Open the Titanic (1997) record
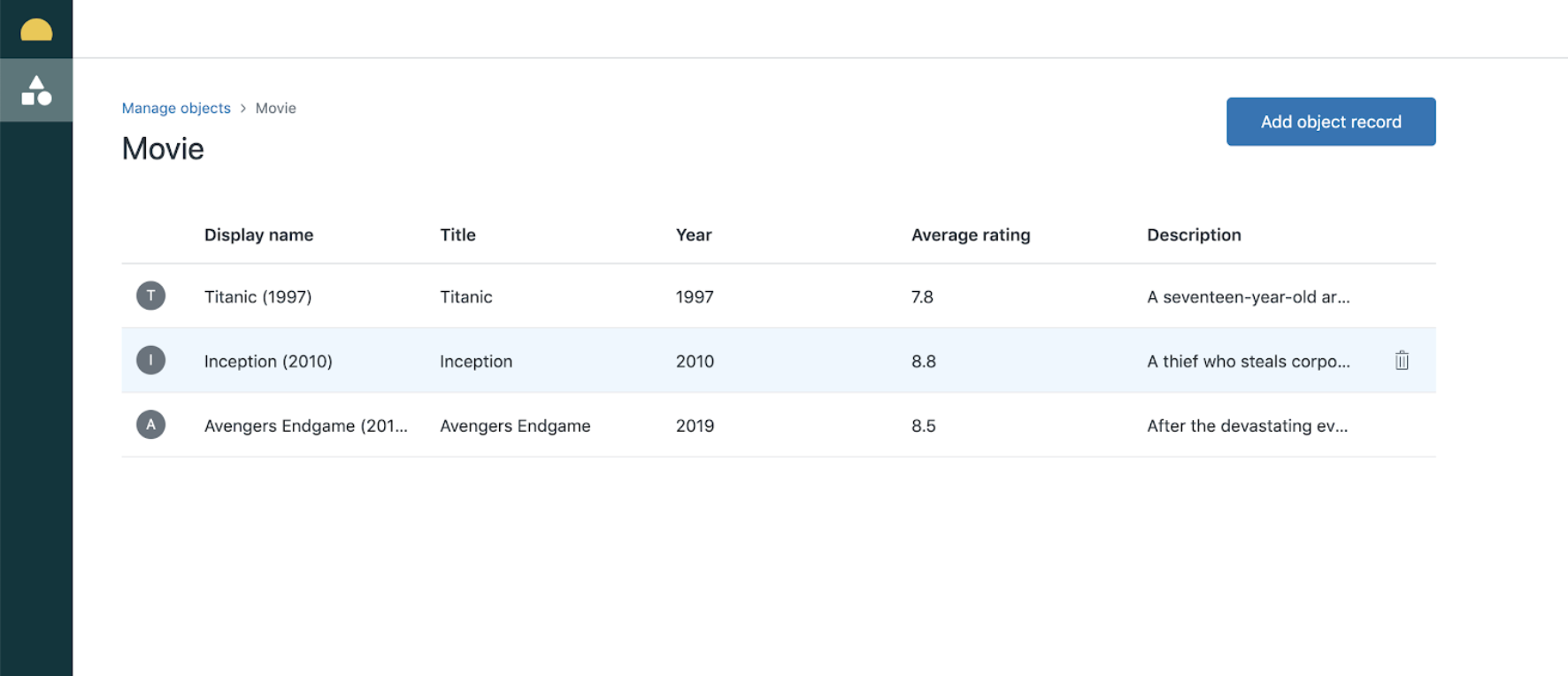The image size is (1568, 676). pyautogui.click(x=257, y=297)
